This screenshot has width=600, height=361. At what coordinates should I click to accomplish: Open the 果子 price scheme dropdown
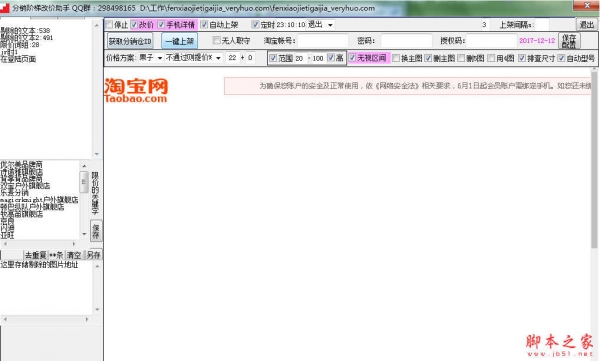tap(160, 58)
